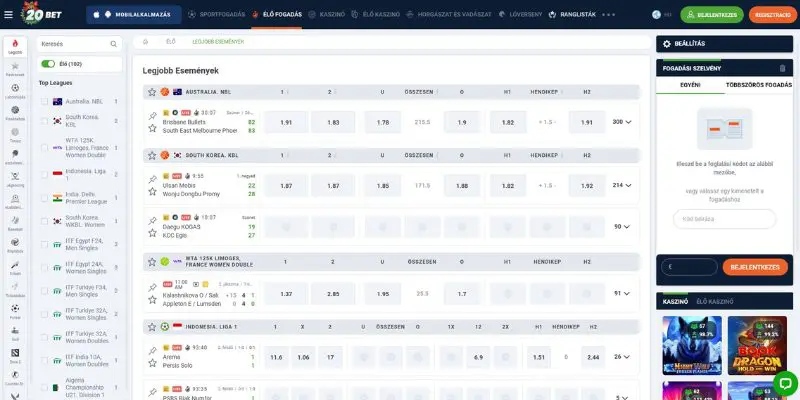Viewport: 800px width, 400px height.
Task: Clear betting slip with trash icon
Action: 783,68
